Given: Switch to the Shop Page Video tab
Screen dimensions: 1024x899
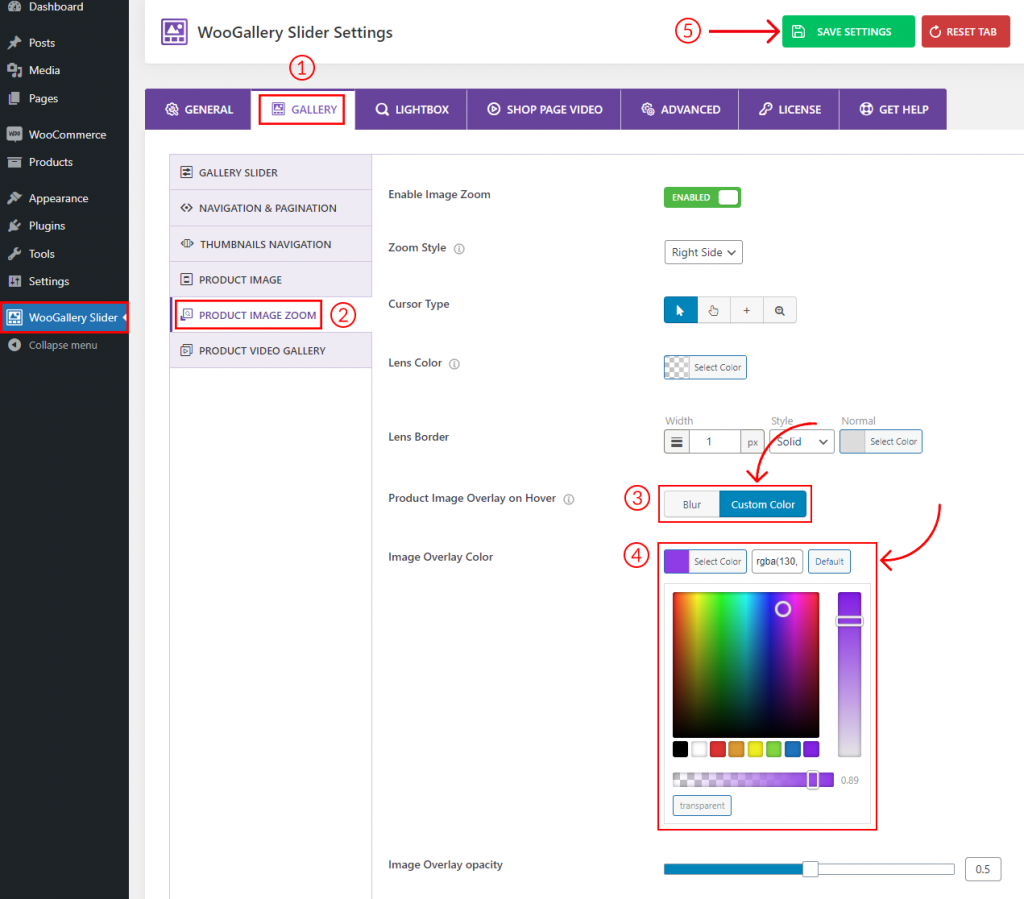Looking at the screenshot, I should click(x=544, y=110).
